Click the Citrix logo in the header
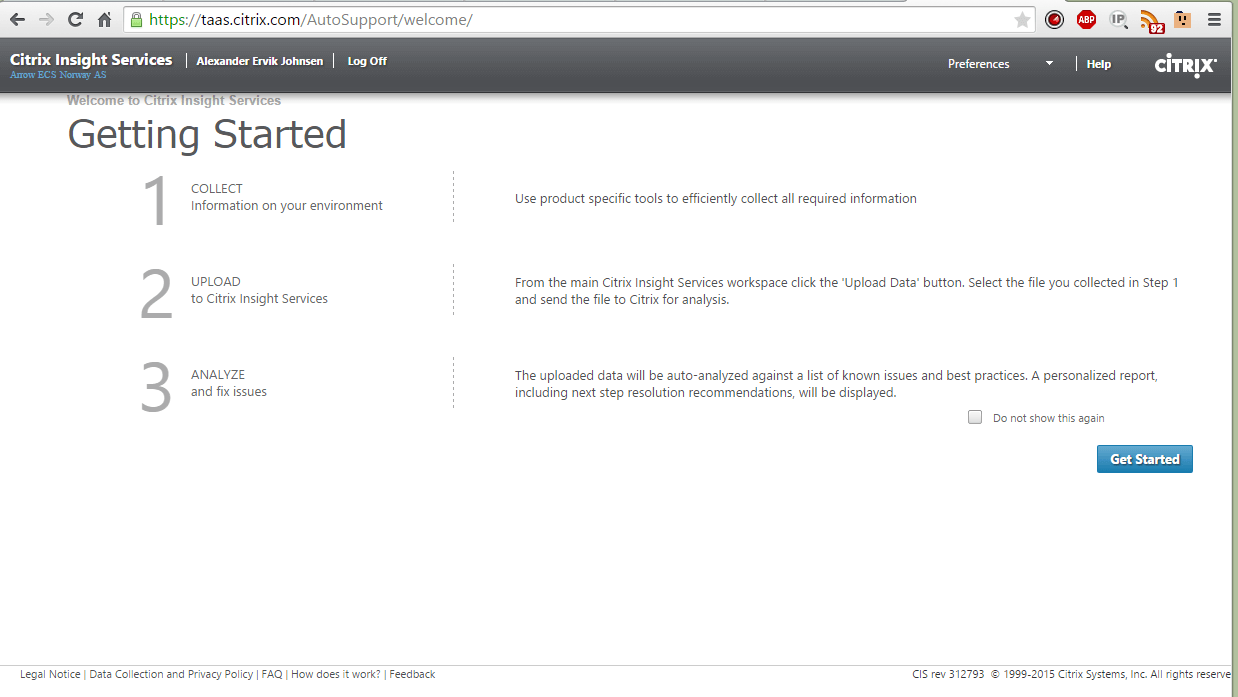This screenshot has width=1238, height=697. (1185, 65)
